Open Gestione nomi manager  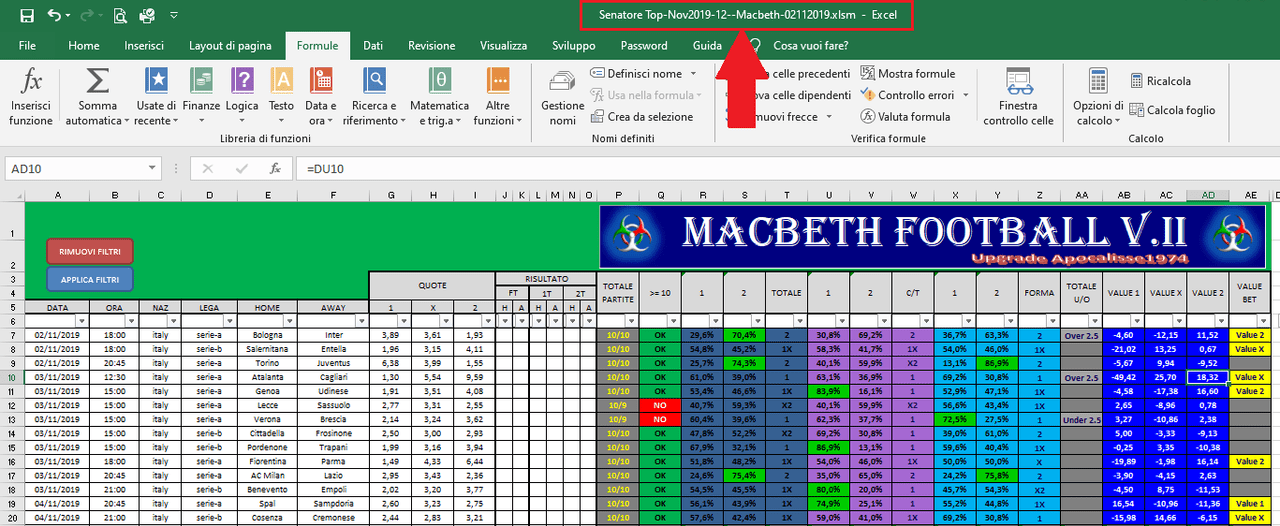click(562, 96)
